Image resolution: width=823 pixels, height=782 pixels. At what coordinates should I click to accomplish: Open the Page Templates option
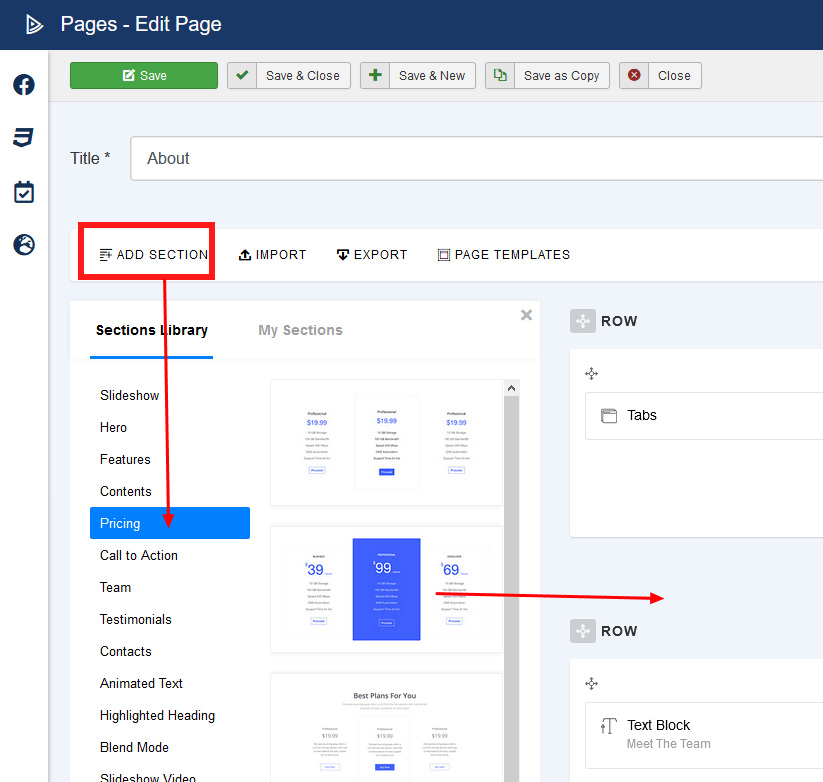503,255
